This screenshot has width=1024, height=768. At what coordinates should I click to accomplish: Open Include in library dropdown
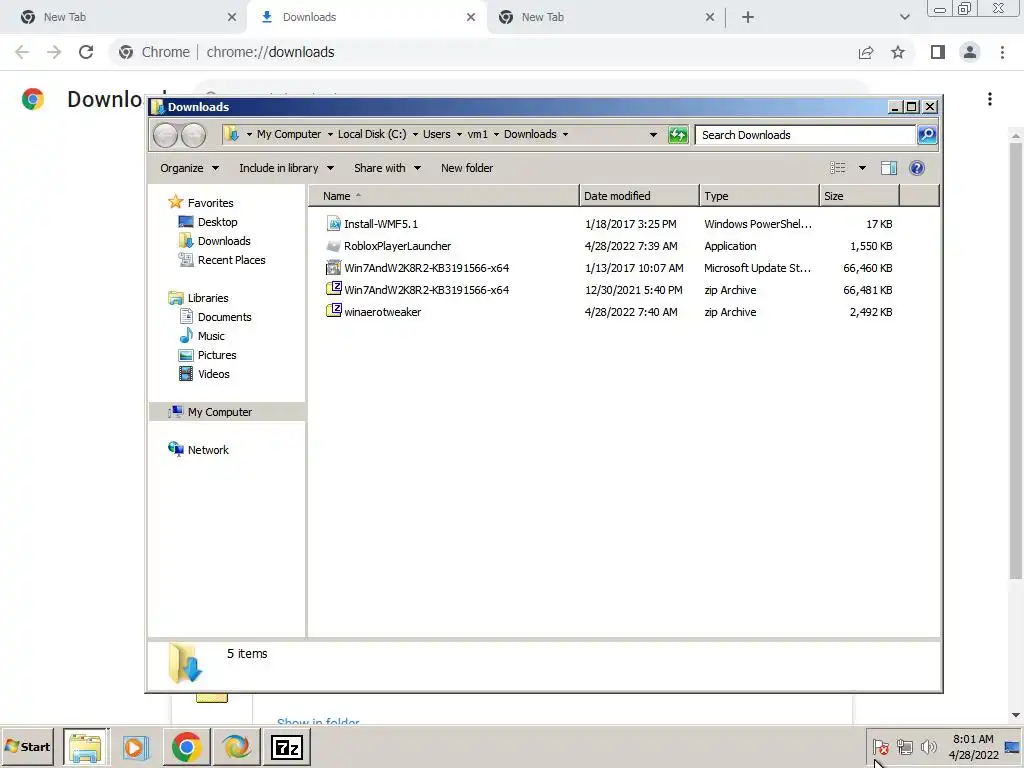tap(286, 168)
